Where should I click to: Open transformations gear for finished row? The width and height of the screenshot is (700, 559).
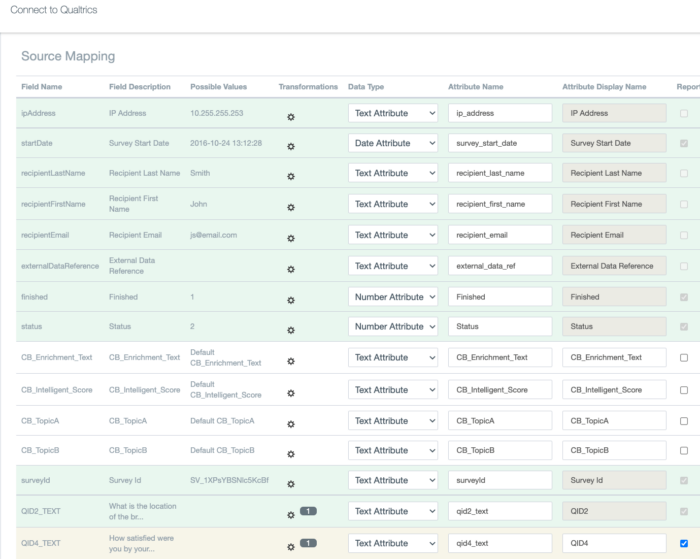[x=291, y=300]
